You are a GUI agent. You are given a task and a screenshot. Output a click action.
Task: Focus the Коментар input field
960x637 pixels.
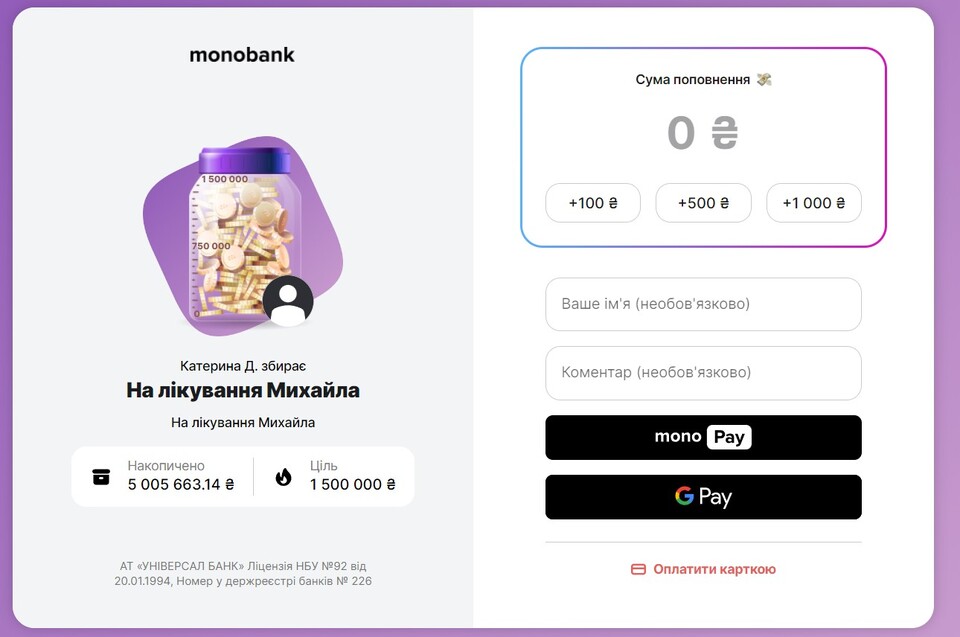coord(703,372)
